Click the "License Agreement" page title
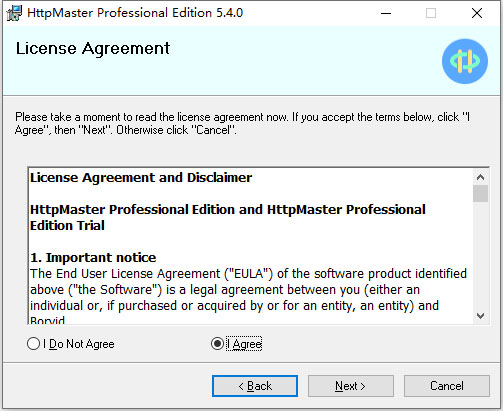The height and width of the screenshot is (411, 503). pos(93,48)
